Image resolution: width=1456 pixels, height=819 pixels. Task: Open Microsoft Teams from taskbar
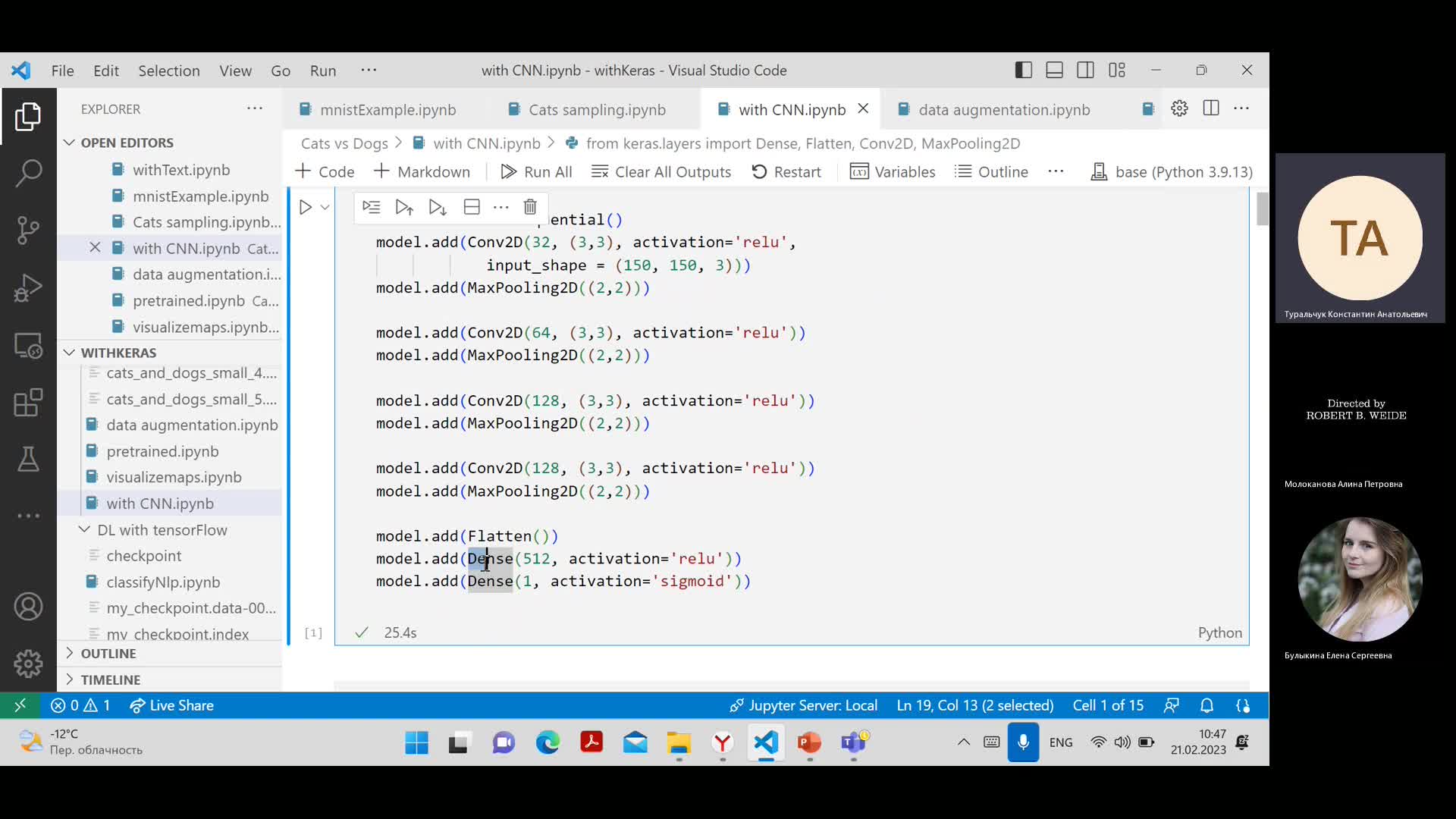click(853, 742)
